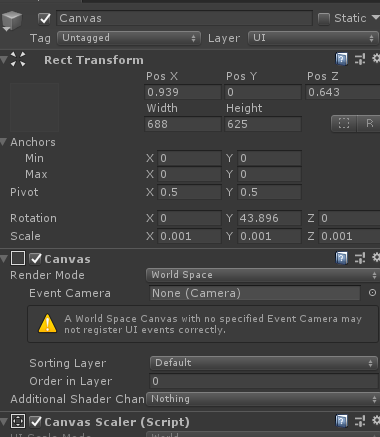Click the Sorting Layer label
The height and width of the screenshot is (437, 380).
click(x=68, y=363)
